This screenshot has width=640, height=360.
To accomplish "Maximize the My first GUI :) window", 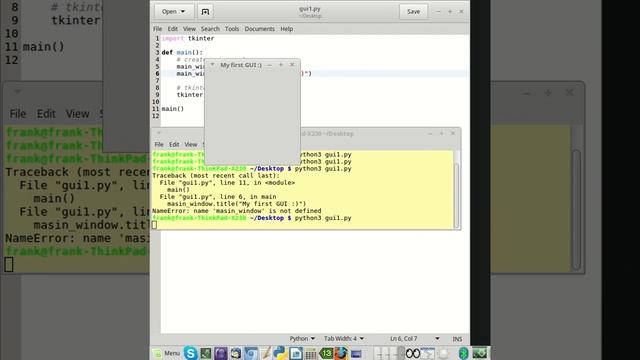I will 281,65.
